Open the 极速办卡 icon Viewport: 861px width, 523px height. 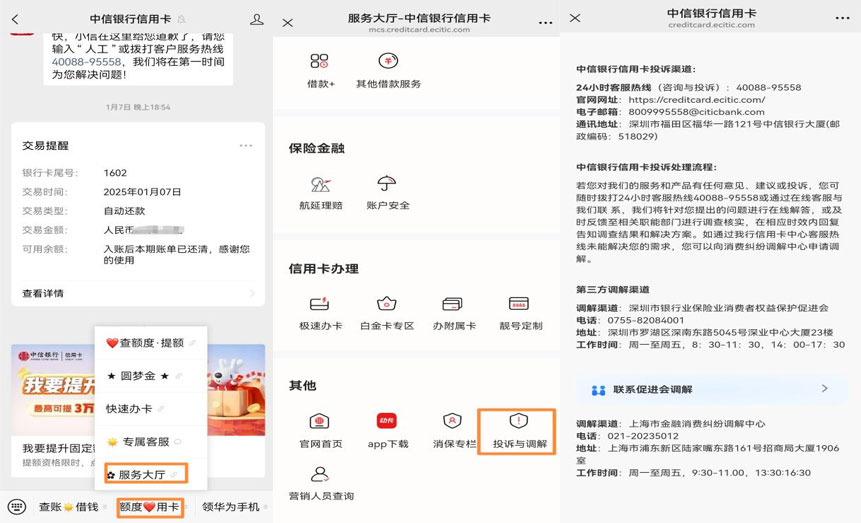[x=320, y=303]
